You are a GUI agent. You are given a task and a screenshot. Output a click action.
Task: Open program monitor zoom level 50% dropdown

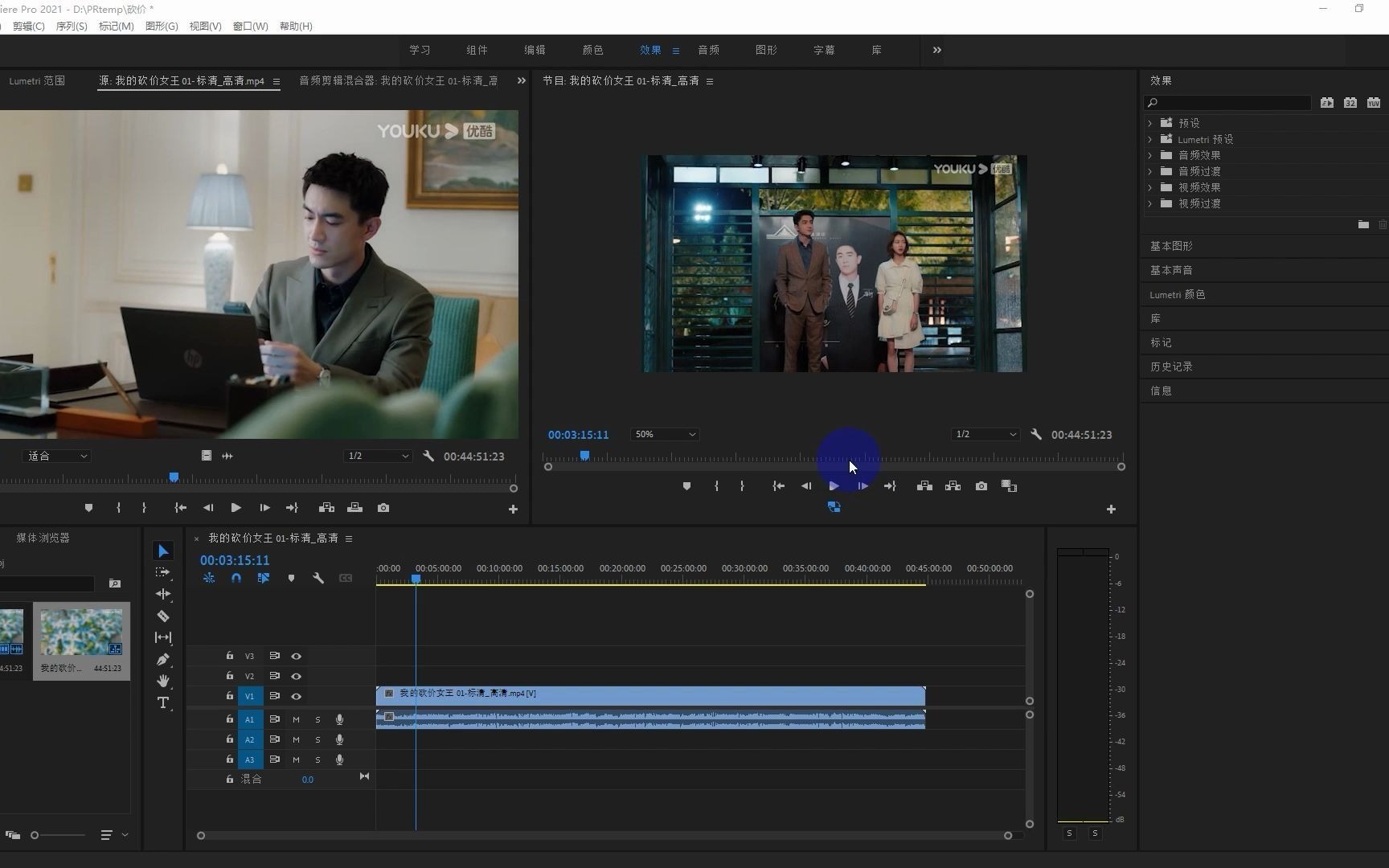coord(665,434)
